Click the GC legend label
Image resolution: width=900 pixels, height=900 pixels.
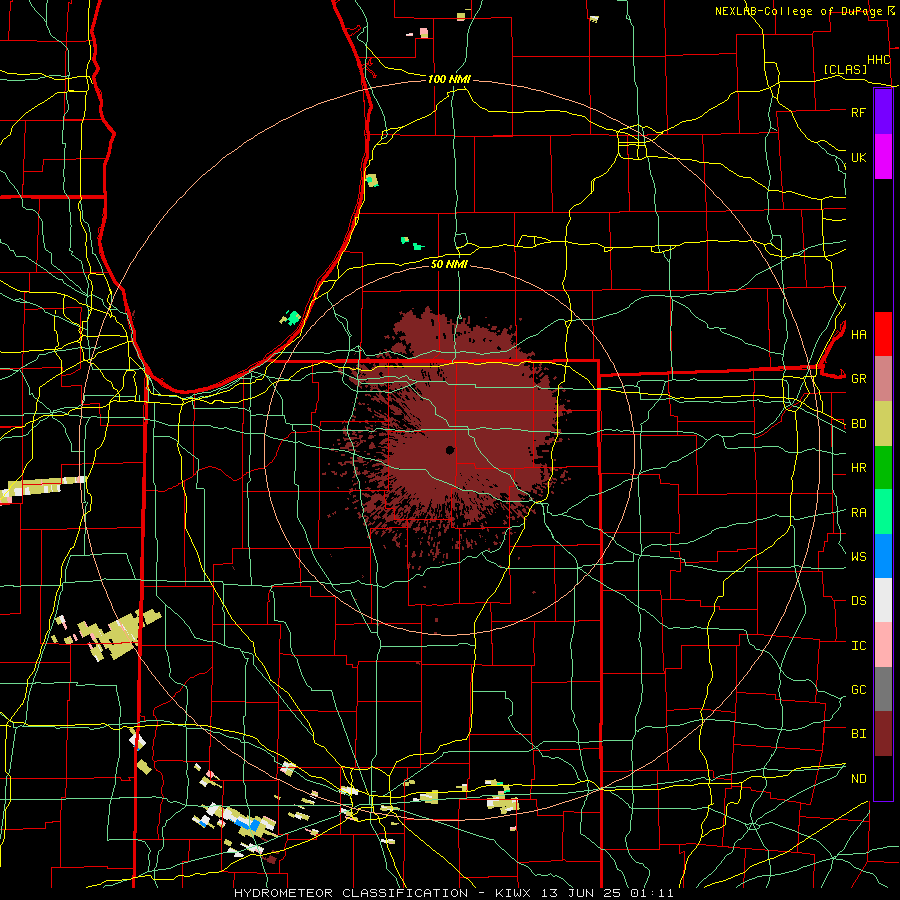[x=858, y=689]
